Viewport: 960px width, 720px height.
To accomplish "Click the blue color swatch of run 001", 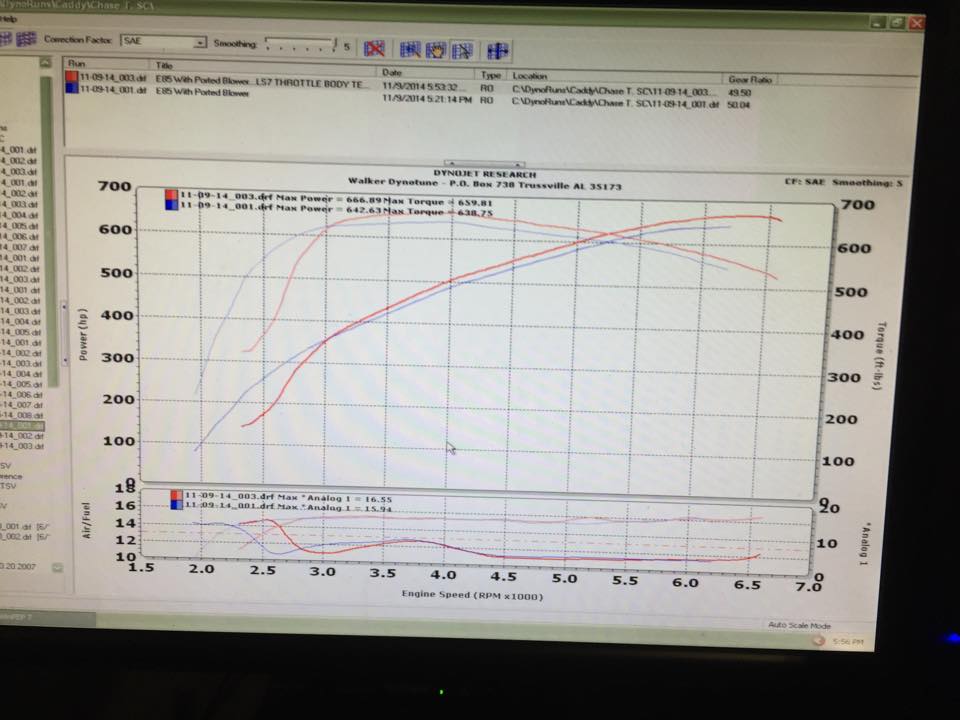I will pyautogui.click(x=70, y=88).
